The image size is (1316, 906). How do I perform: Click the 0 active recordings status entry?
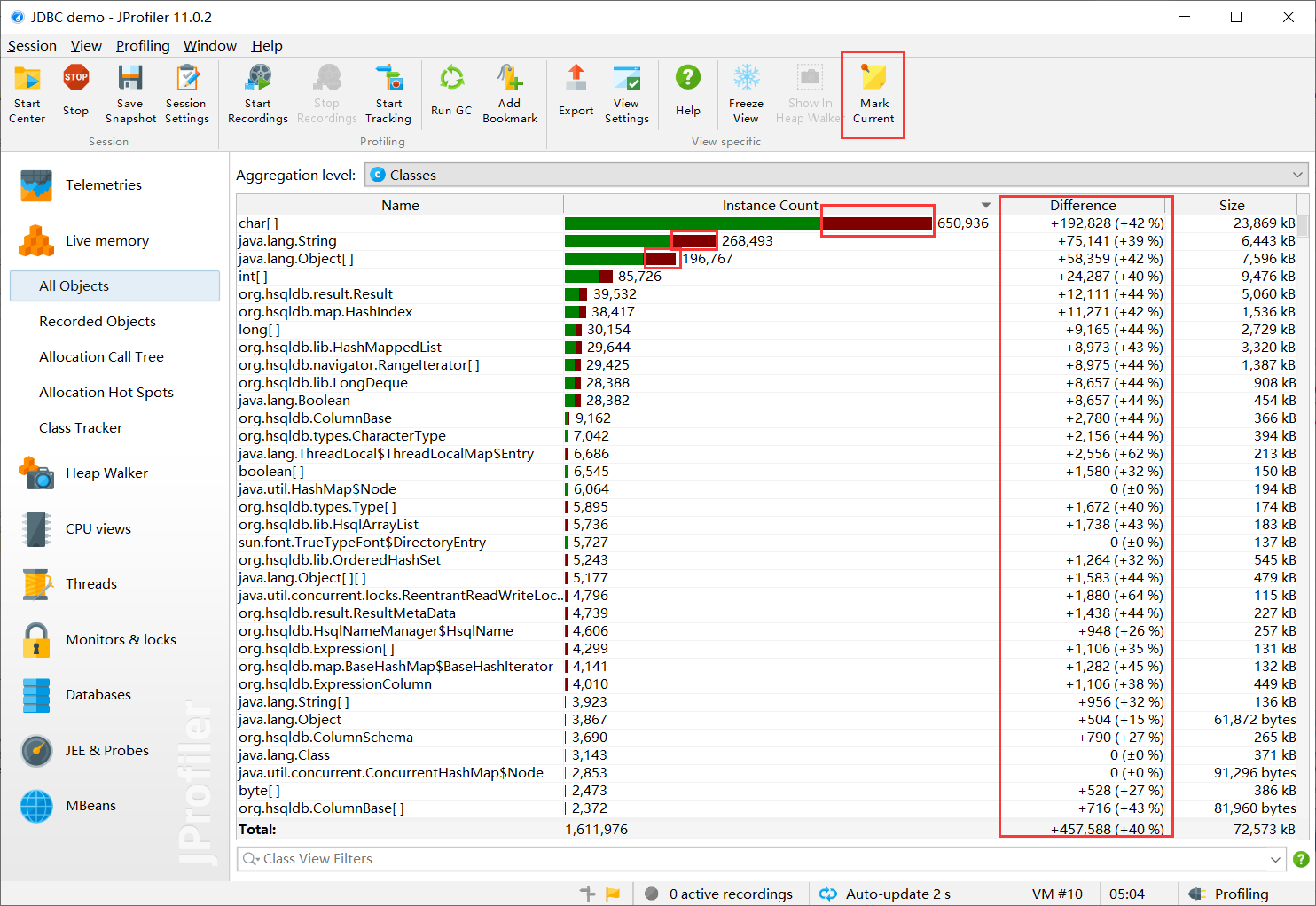(719, 894)
